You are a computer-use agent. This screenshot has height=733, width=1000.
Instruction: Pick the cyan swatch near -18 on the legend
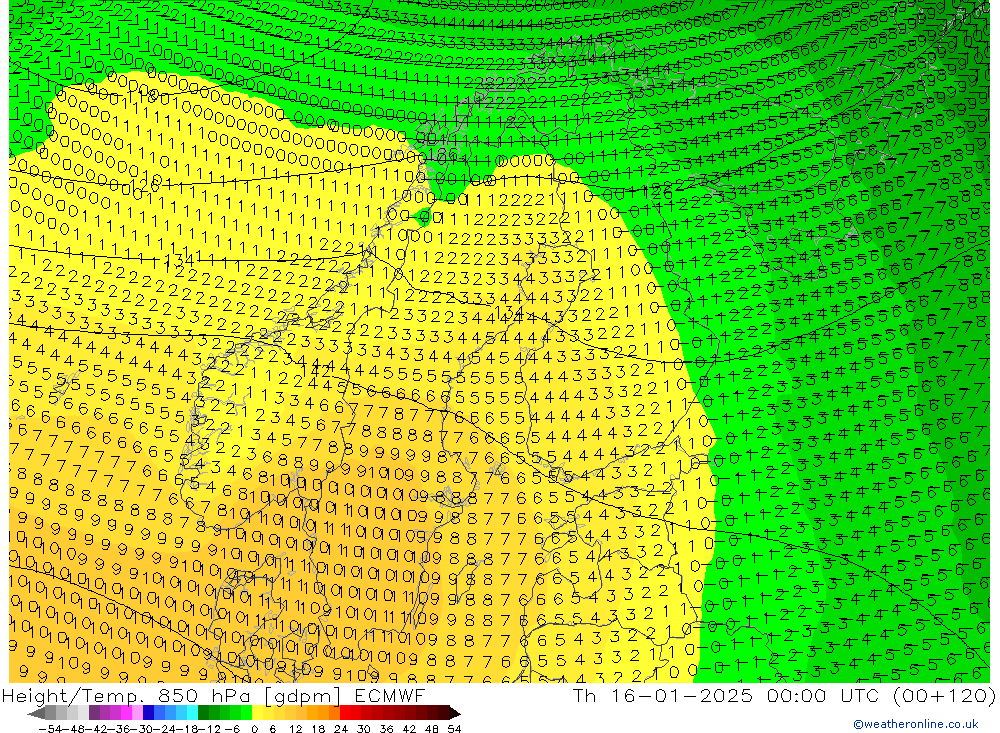(192, 713)
